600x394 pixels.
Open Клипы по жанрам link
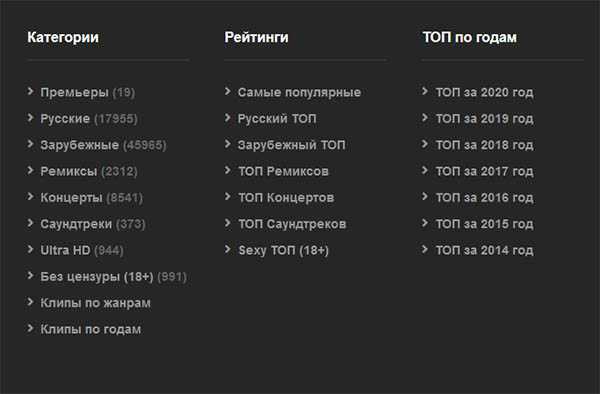point(95,303)
